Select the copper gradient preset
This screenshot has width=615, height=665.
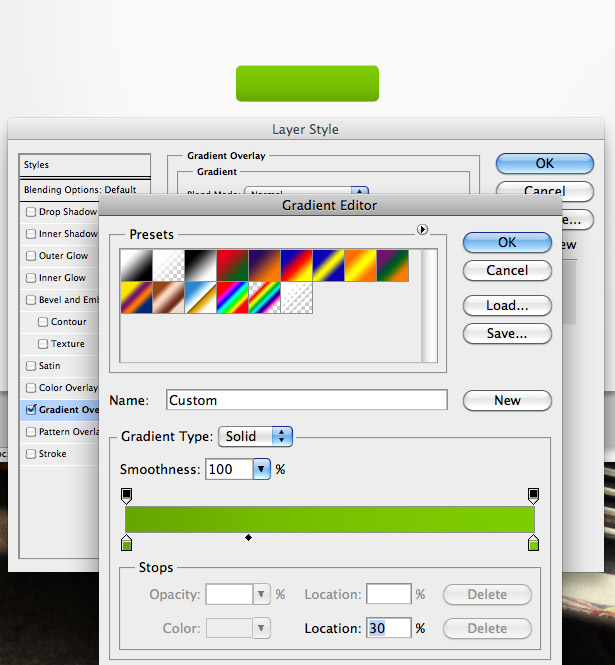pyautogui.click(x=168, y=298)
